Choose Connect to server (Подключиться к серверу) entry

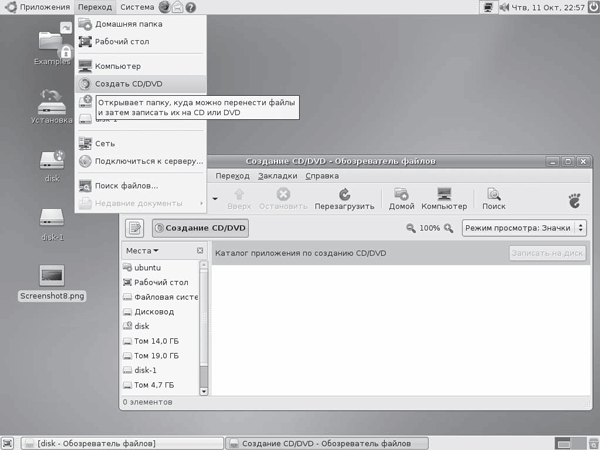pos(140,160)
